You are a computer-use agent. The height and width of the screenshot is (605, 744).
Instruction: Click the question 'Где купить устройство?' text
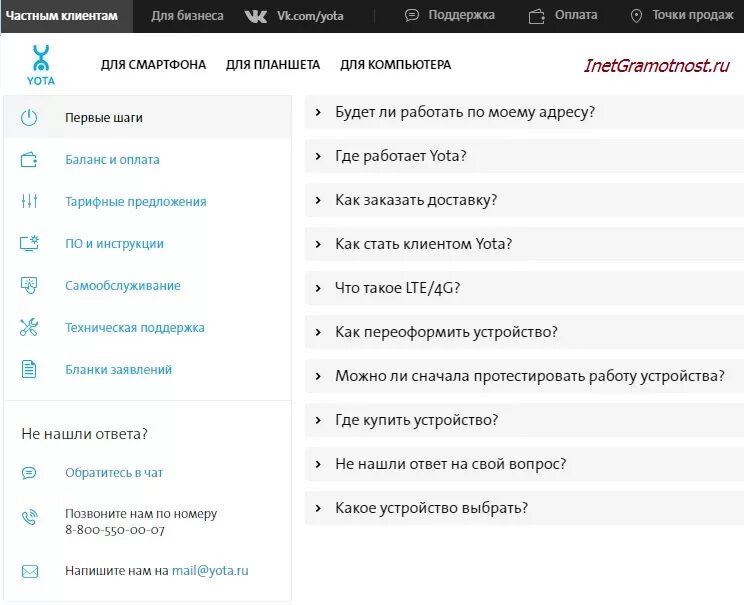[417, 420]
